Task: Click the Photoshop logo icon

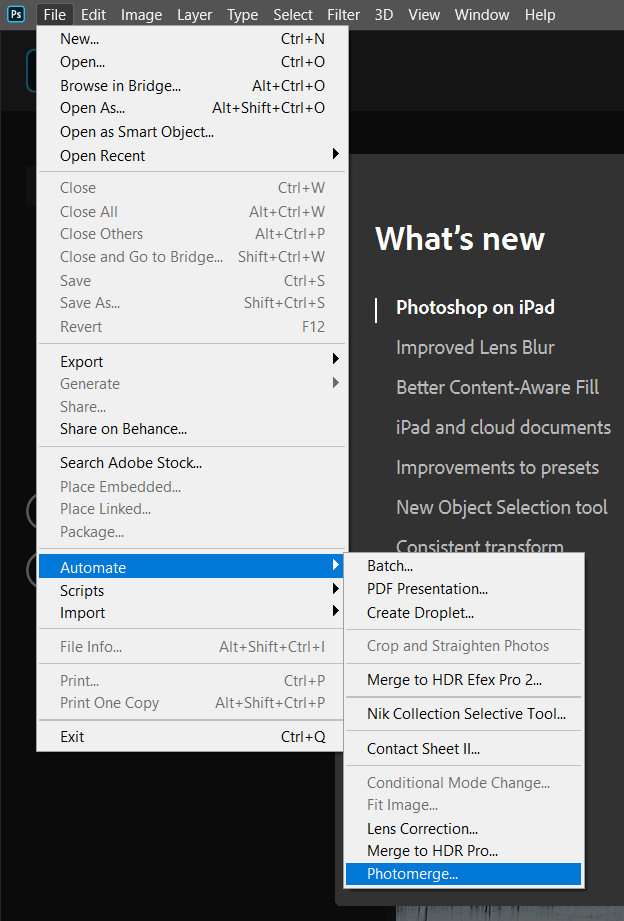Action: (16, 15)
